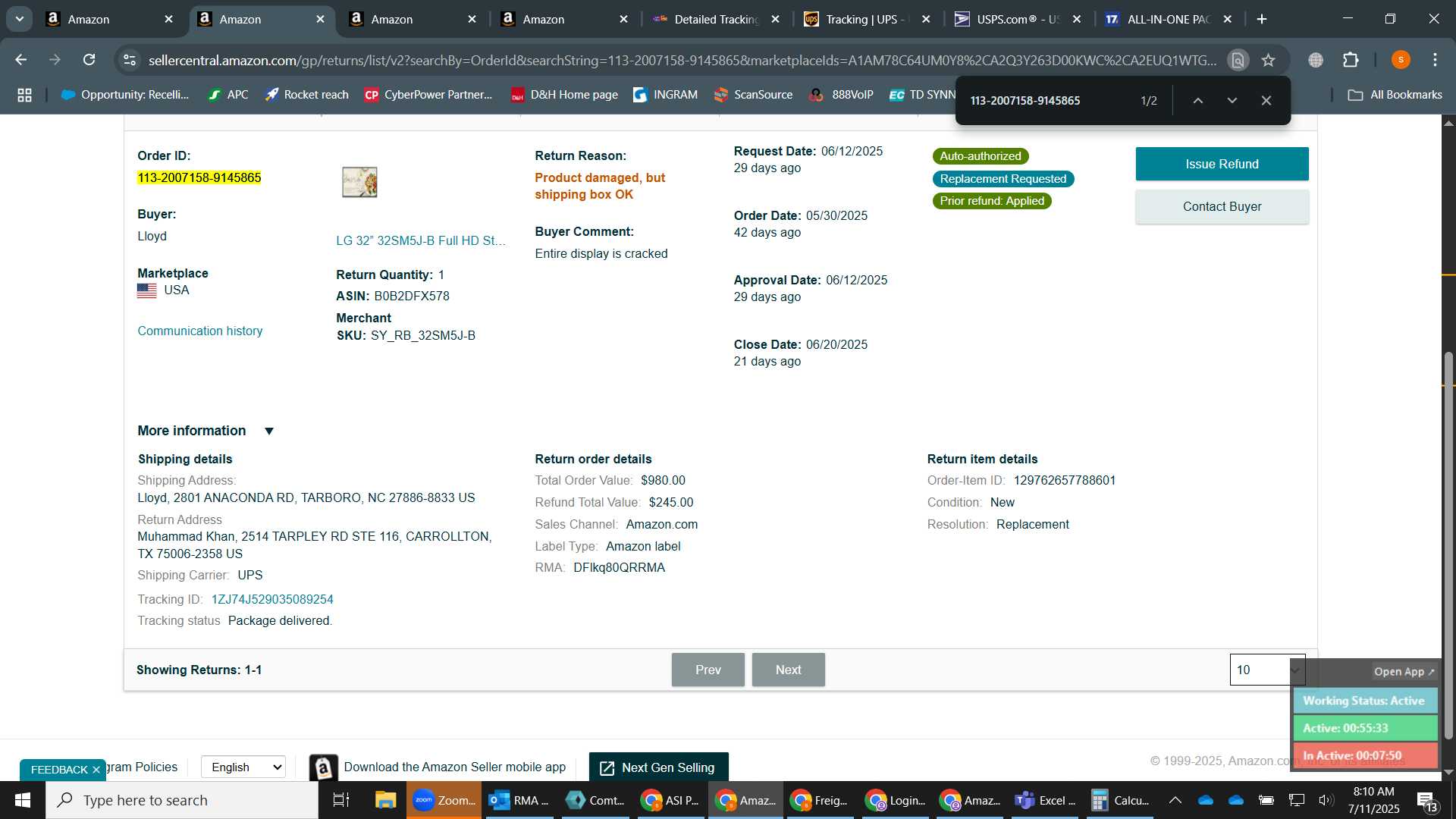The image size is (1456, 819).
Task: Click the address bar URL field
Action: pyautogui.click(x=682, y=60)
